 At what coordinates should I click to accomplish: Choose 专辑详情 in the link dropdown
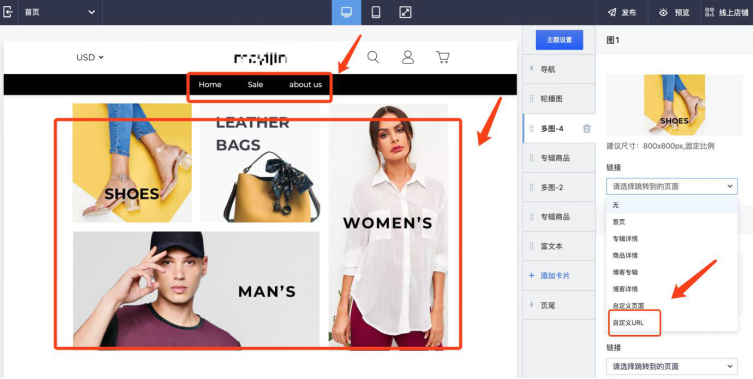[x=671, y=239]
